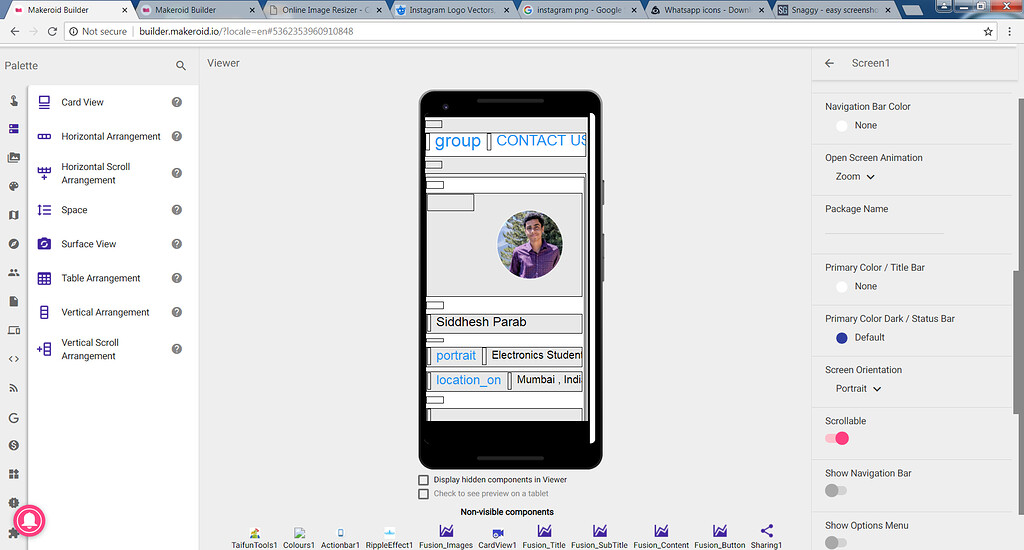This screenshot has width=1024, height=550.
Task: Expand Open Screen Animation Zoom dropdown
Action: (855, 176)
